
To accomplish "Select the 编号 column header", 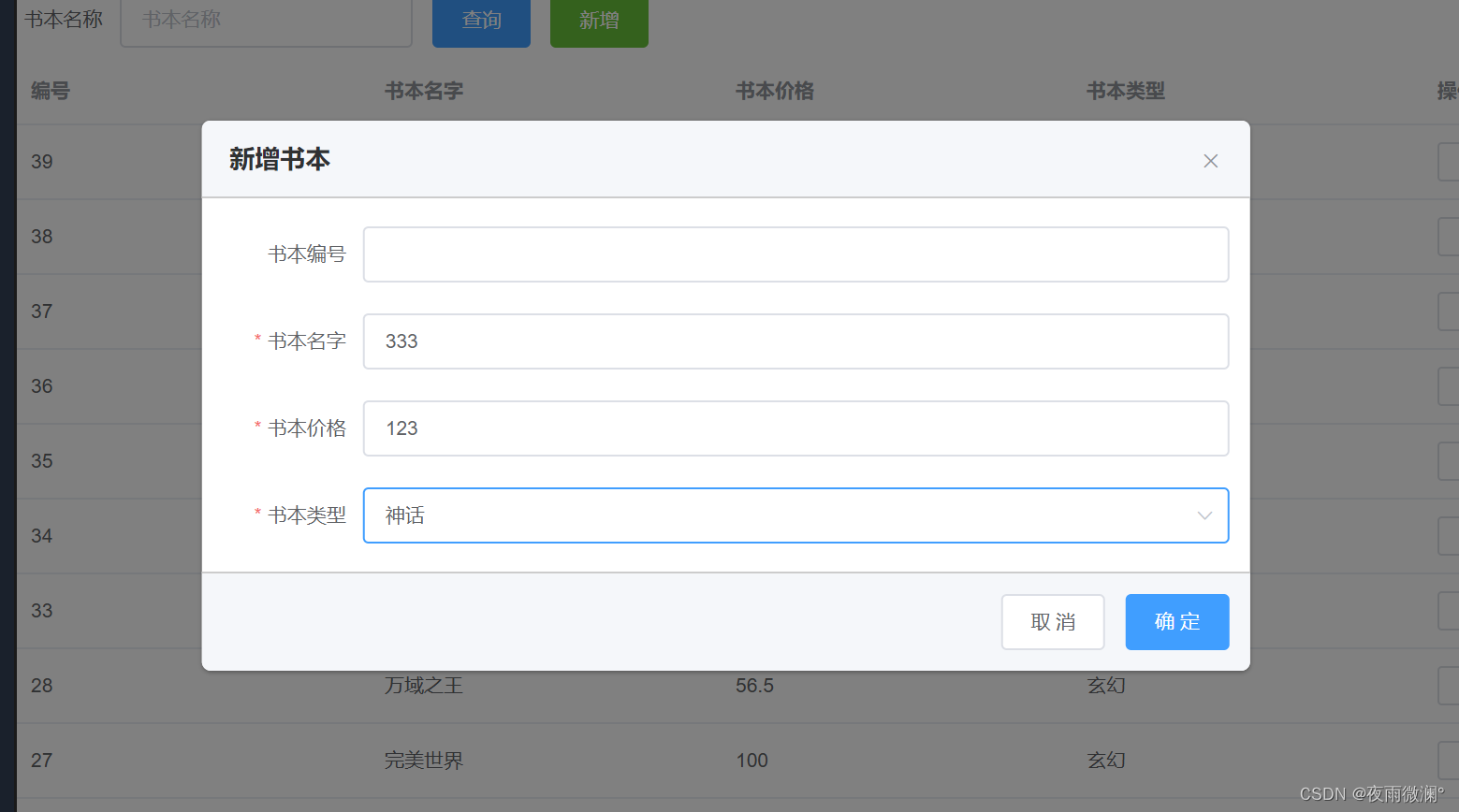I will 51,91.
